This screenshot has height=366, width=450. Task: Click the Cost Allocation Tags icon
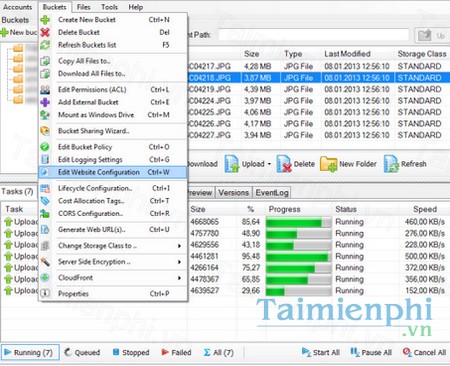click(45, 201)
